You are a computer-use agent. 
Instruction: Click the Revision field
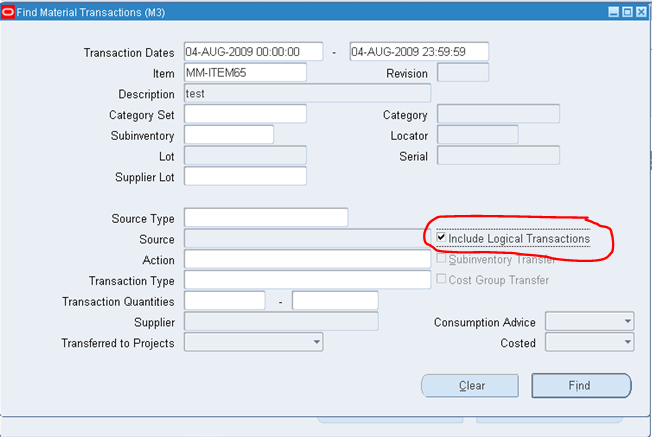pos(463,72)
